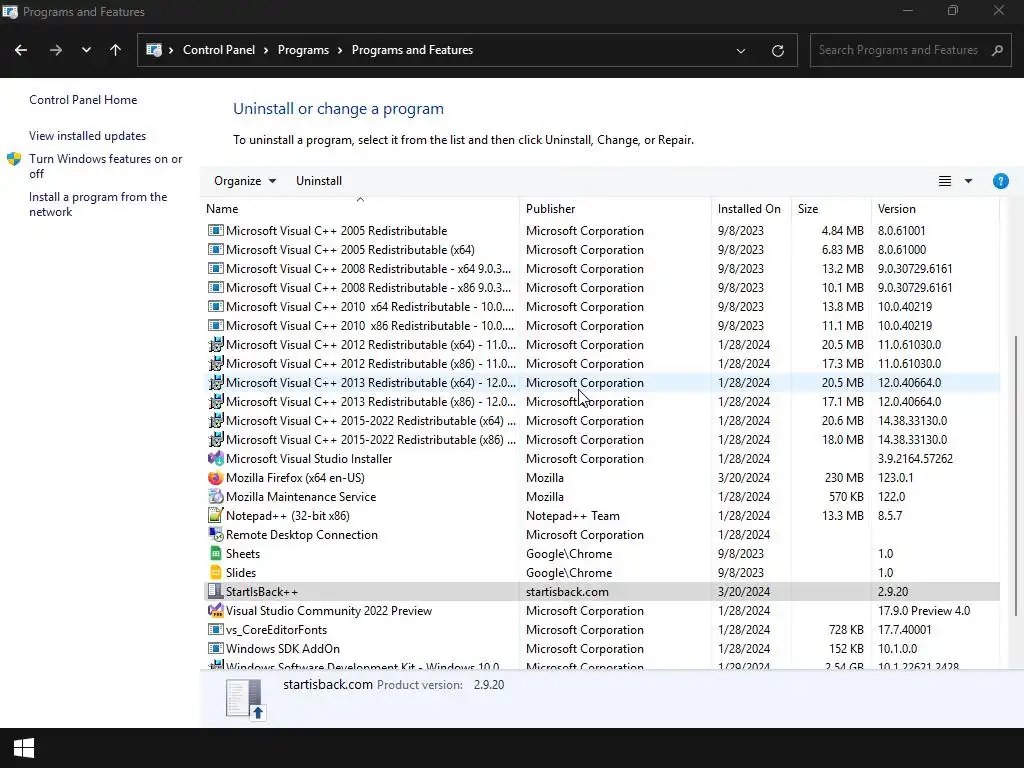The width and height of the screenshot is (1024, 768).
Task: Select Visual C++ 2013 Redistributable (x64) row
Action: (x=601, y=382)
